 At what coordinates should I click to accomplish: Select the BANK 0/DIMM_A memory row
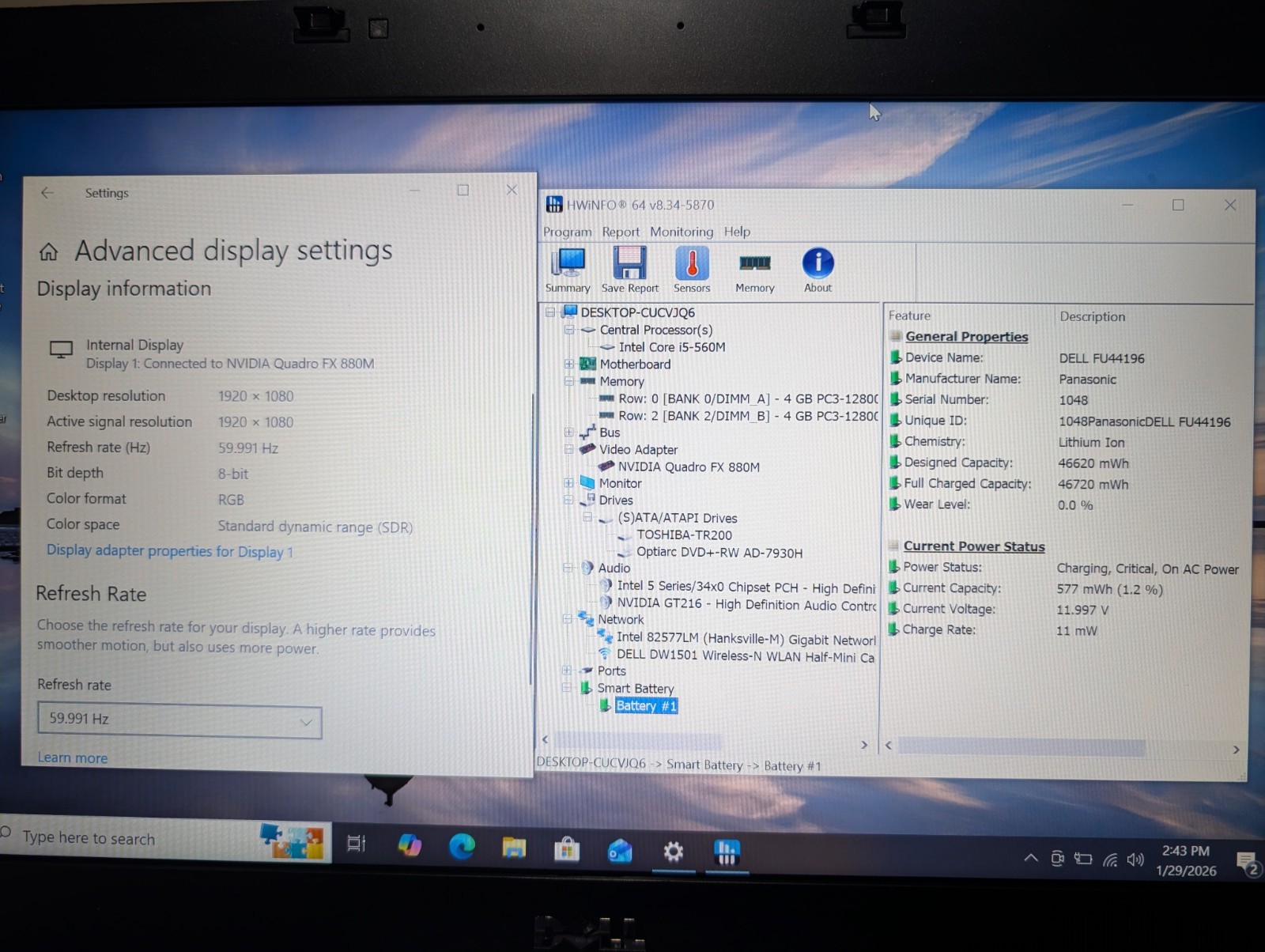coord(748,399)
